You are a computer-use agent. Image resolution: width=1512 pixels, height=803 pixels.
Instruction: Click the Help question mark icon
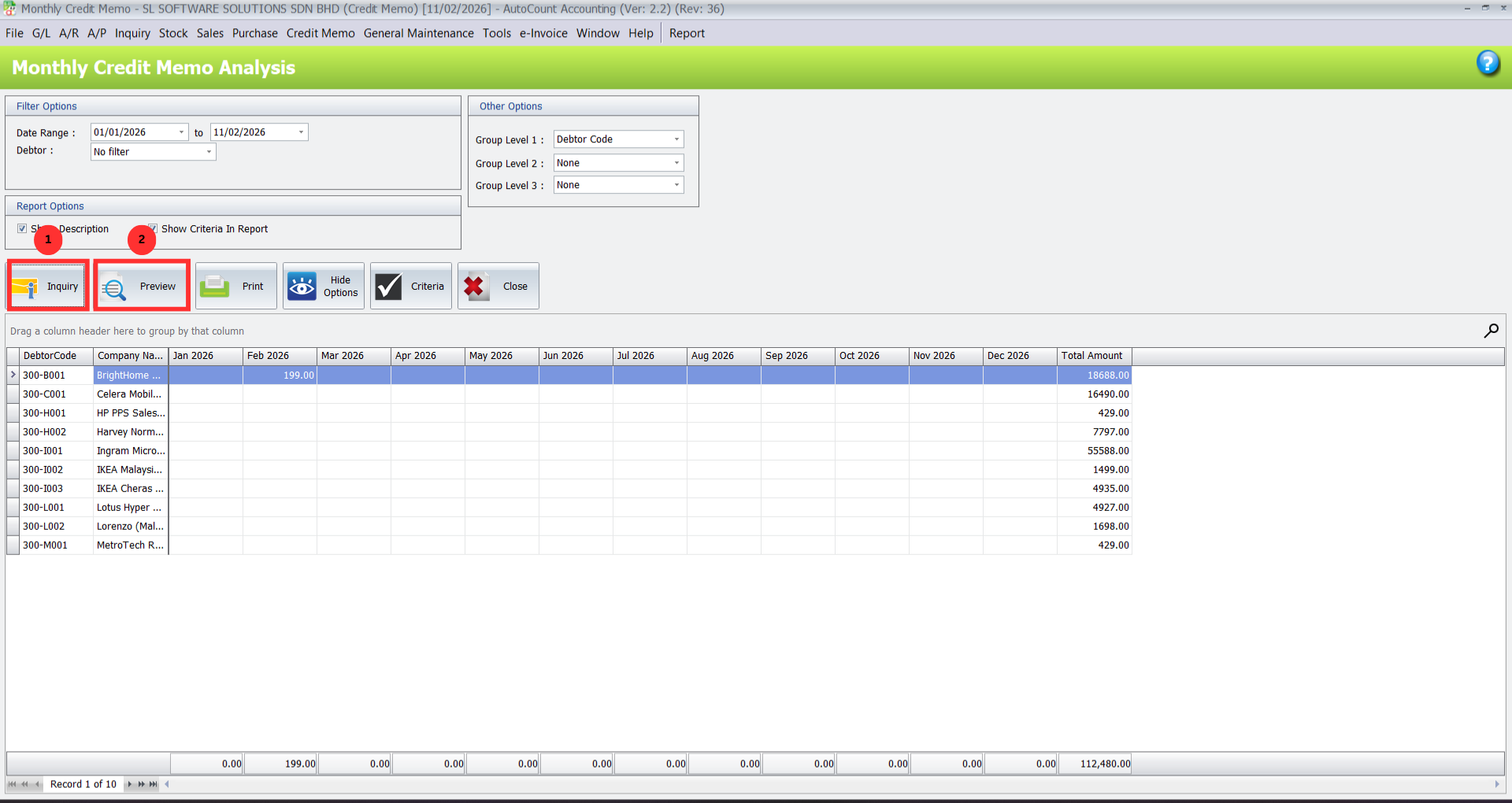[x=1488, y=64]
